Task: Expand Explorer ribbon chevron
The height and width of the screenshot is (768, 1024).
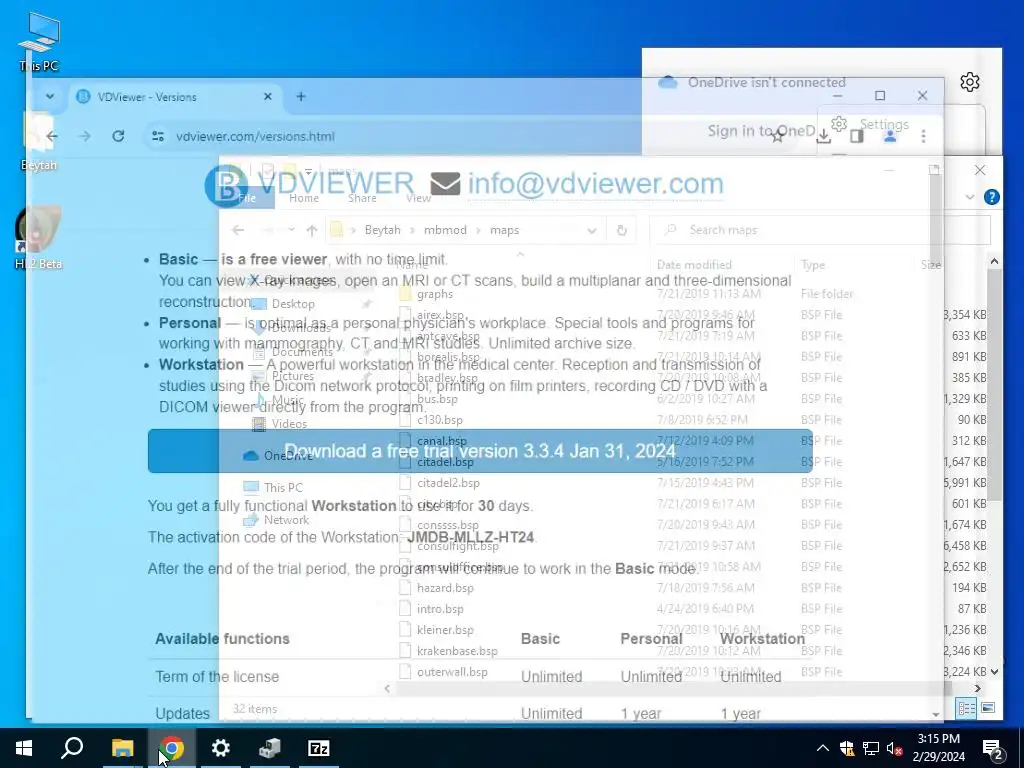Action: (970, 197)
